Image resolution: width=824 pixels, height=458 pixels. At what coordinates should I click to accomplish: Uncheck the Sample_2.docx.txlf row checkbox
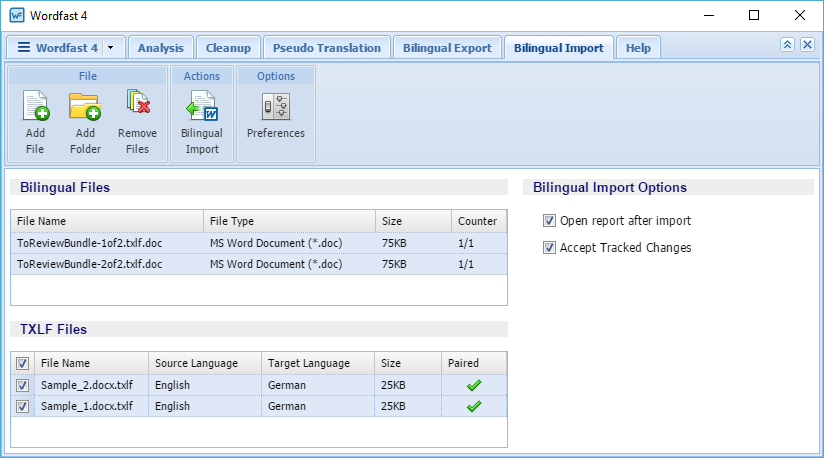(22, 386)
